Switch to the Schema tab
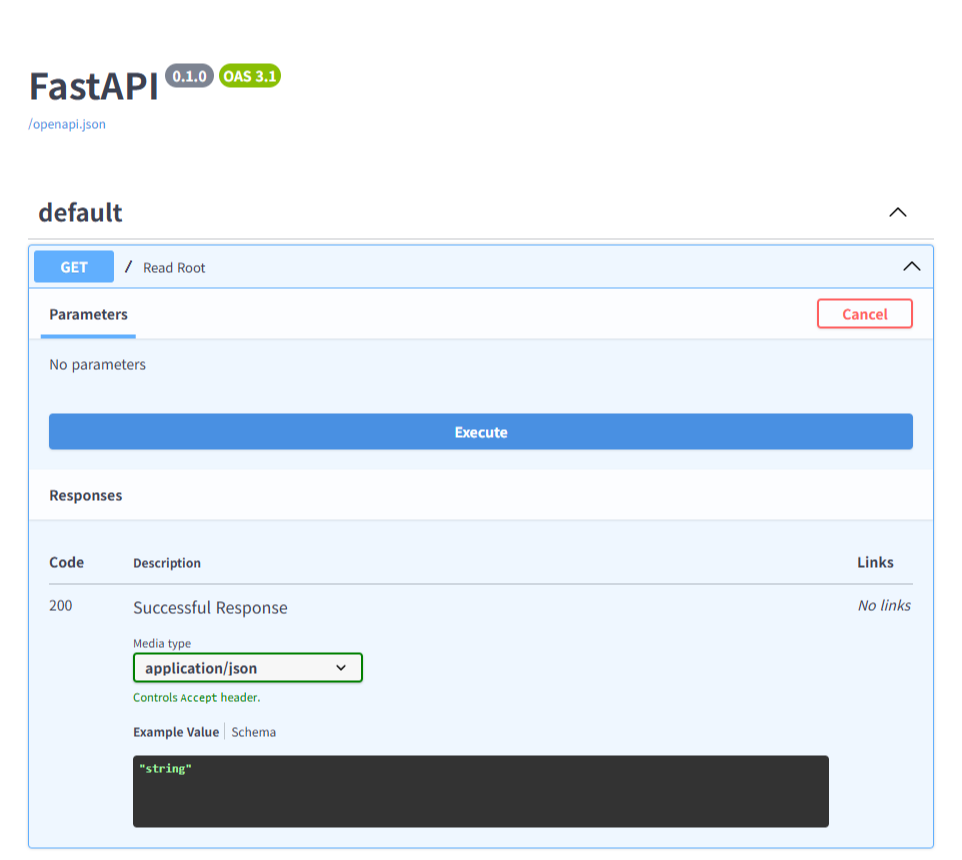962x860 pixels. [253, 732]
